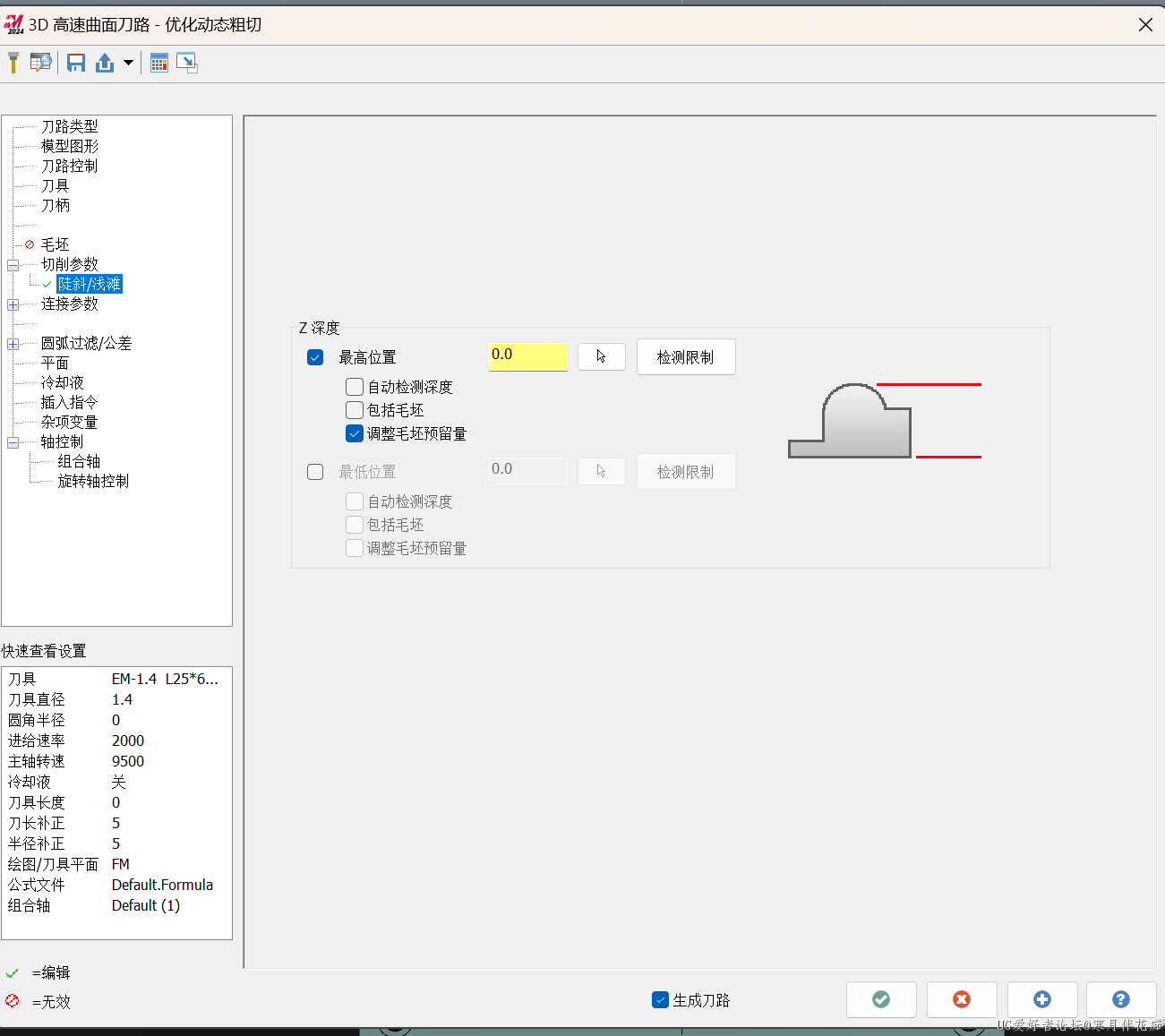
Task: Click the Mastercam 2024 logo in title bar
Action: (13, 24)
